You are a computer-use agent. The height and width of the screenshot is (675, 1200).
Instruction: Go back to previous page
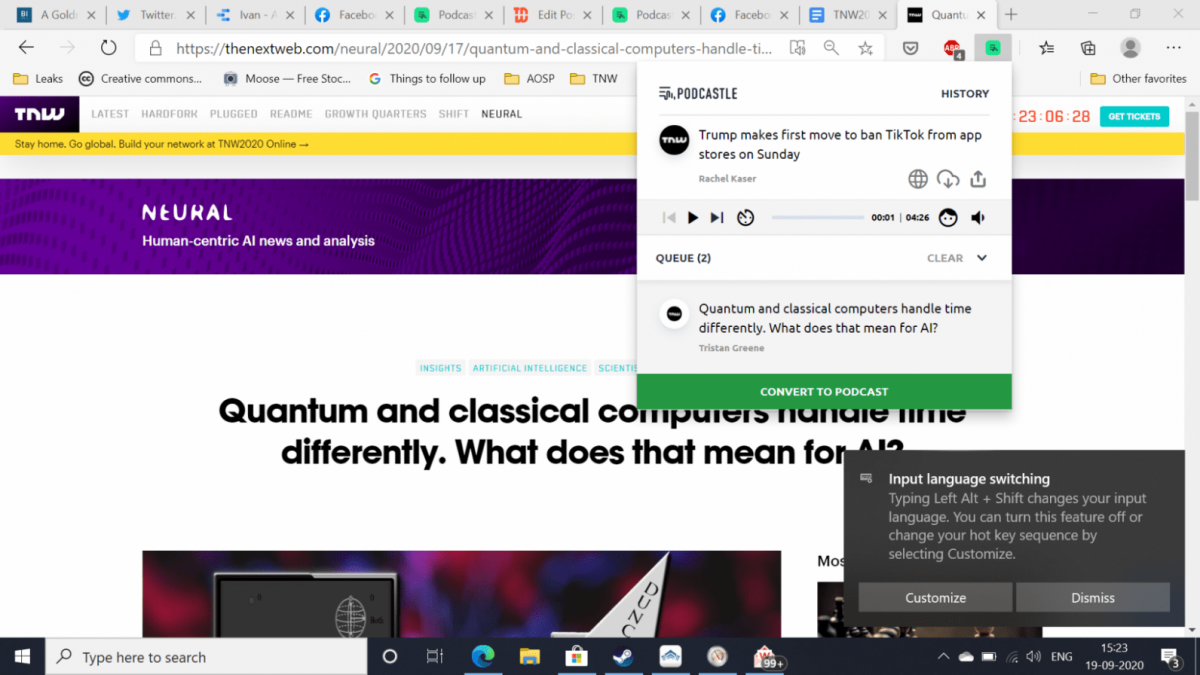[x=26, y=48]
